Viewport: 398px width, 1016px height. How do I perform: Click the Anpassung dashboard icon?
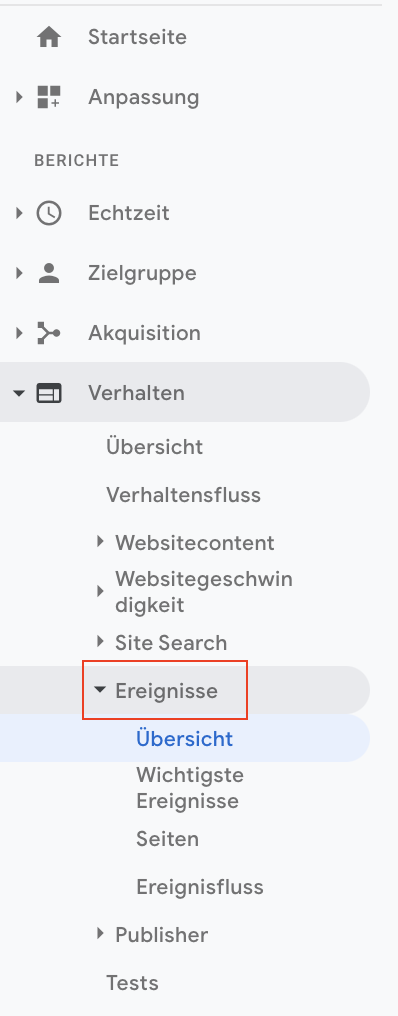(x=49, y=97)
